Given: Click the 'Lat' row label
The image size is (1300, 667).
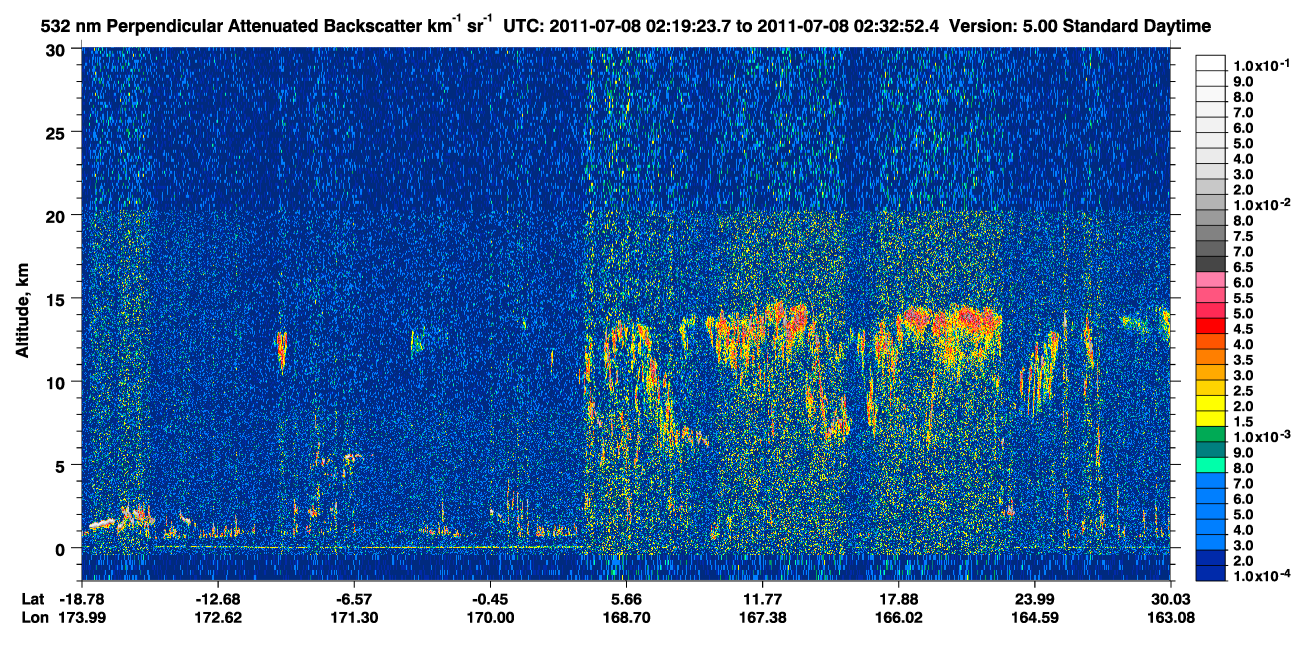Looking at the screenshot, I should [x=32, y=599].
